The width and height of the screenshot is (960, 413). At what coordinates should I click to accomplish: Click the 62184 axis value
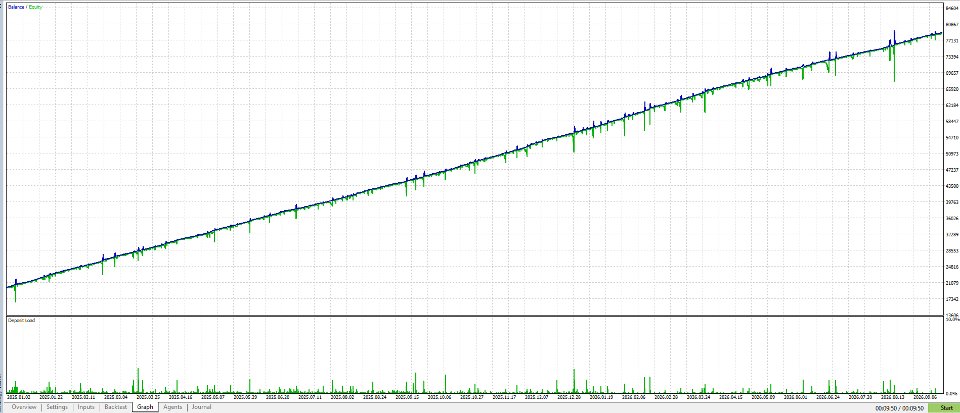(x=951, y=105)
